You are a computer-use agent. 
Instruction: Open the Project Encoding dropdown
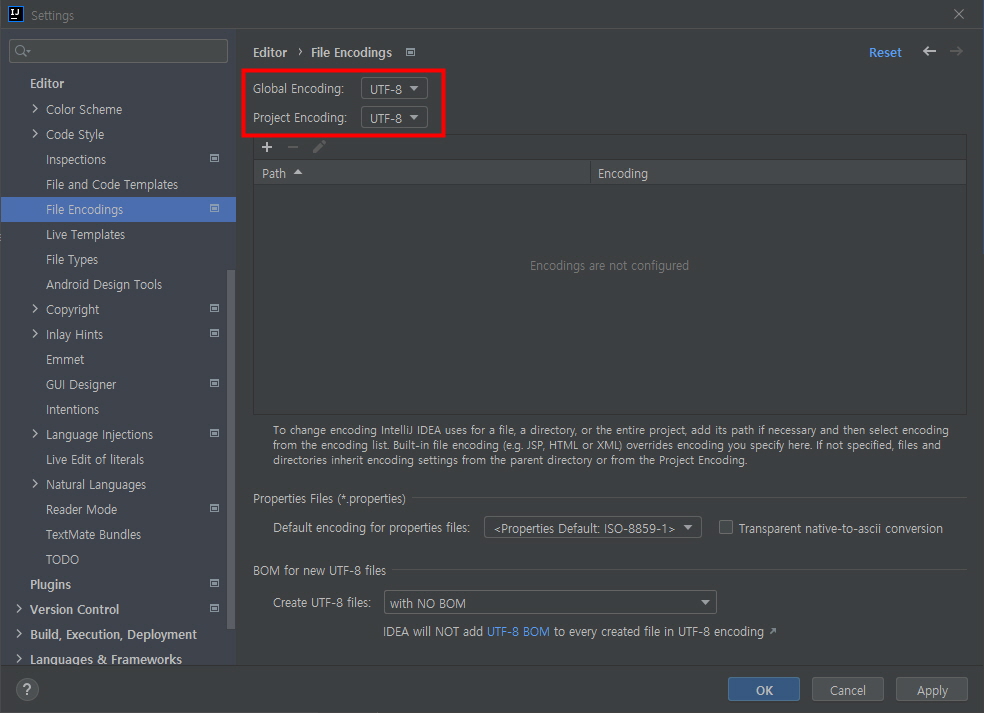(394, 117)
